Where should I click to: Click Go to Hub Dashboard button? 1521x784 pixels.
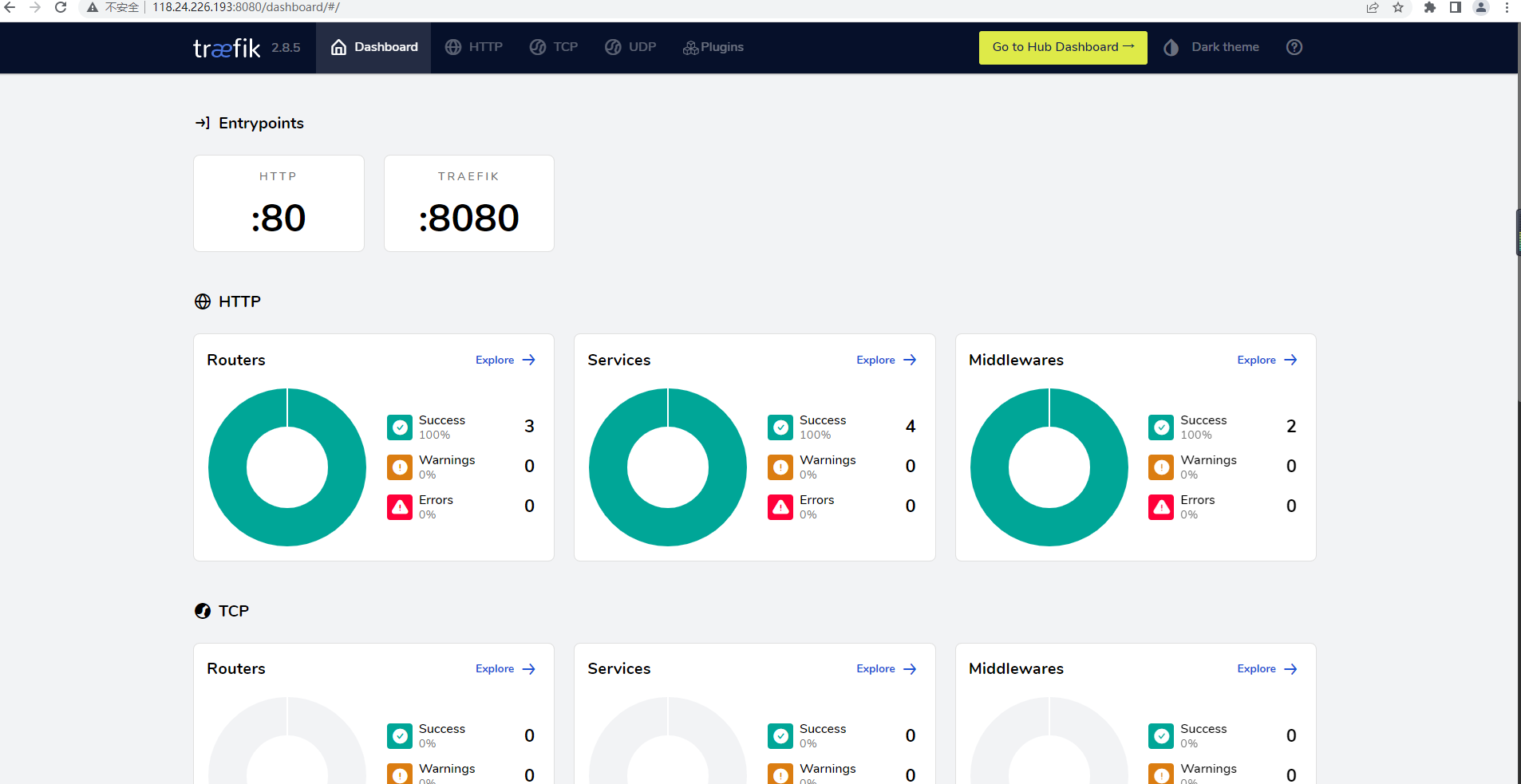point(1062,47)
